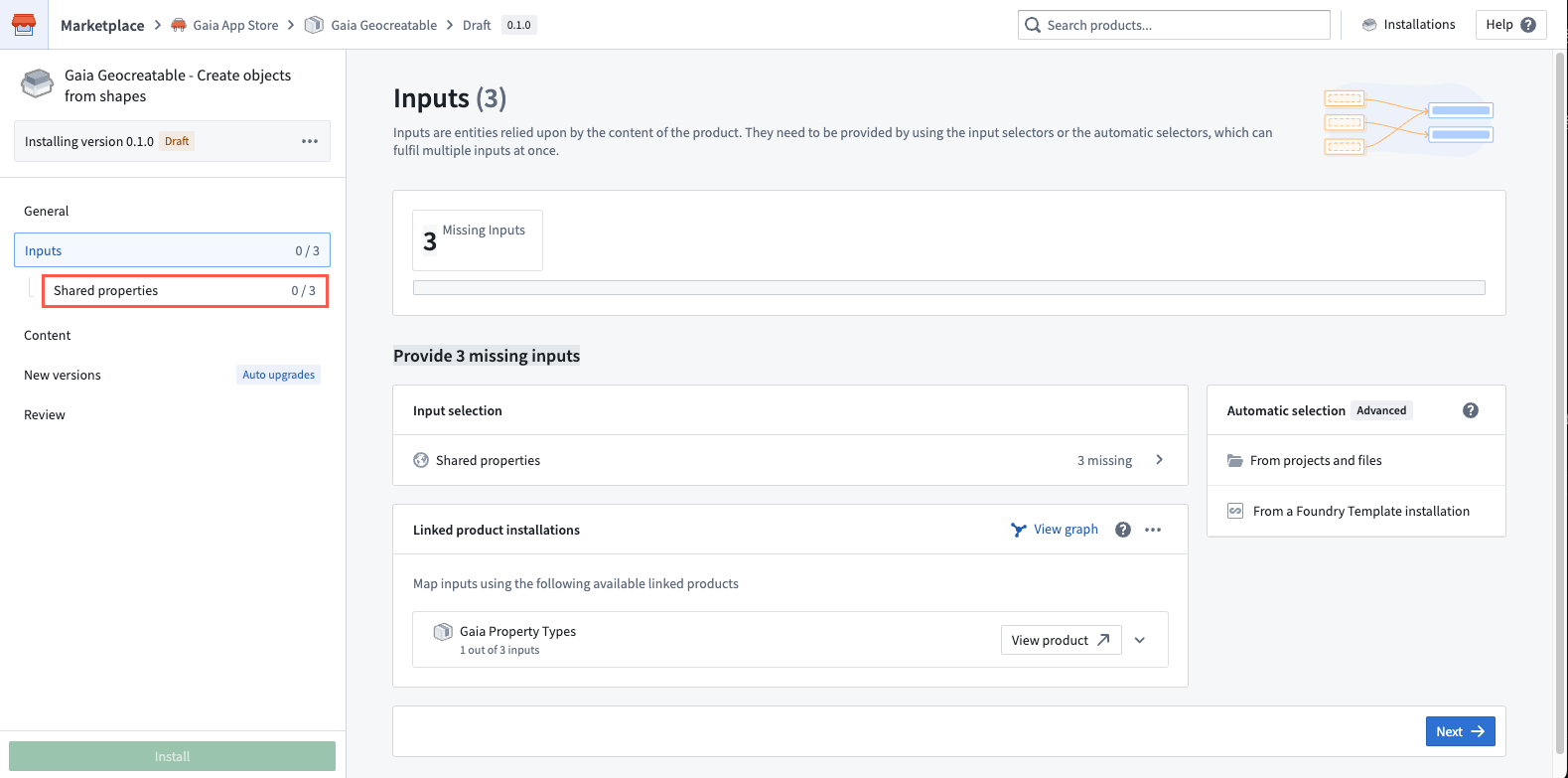Click the Gaia Geocreatable breadcrumb link
The width and height of the screenshot is (1568, 778).
tap(383, 25)
